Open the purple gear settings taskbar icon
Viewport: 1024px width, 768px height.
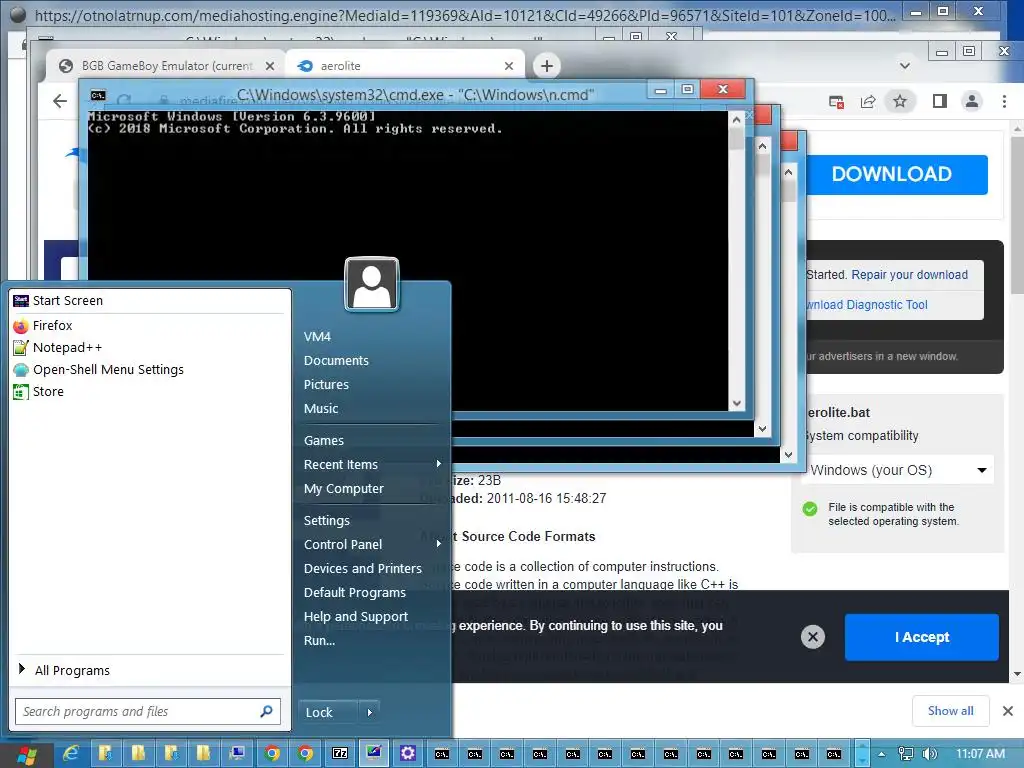pos(408,754)
